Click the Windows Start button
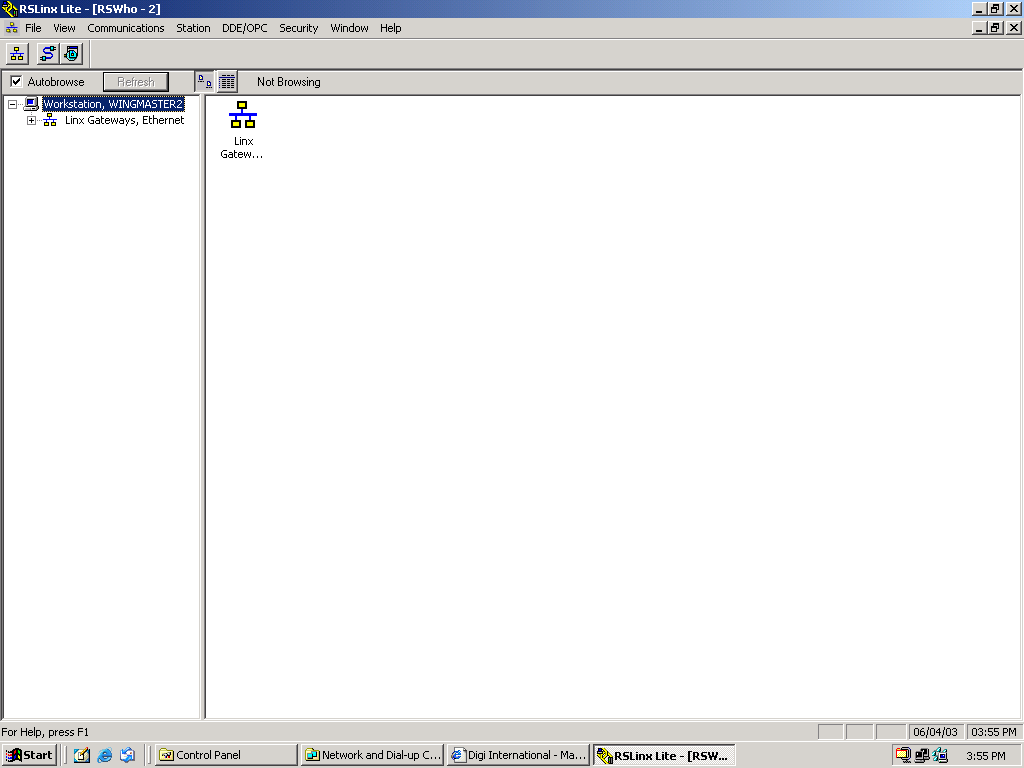 point(29,755)
